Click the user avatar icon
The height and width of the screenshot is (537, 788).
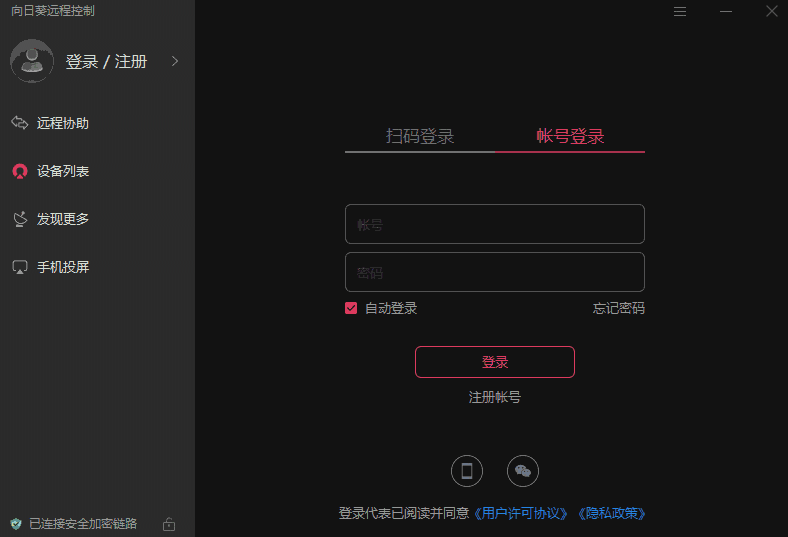point(32,61)
